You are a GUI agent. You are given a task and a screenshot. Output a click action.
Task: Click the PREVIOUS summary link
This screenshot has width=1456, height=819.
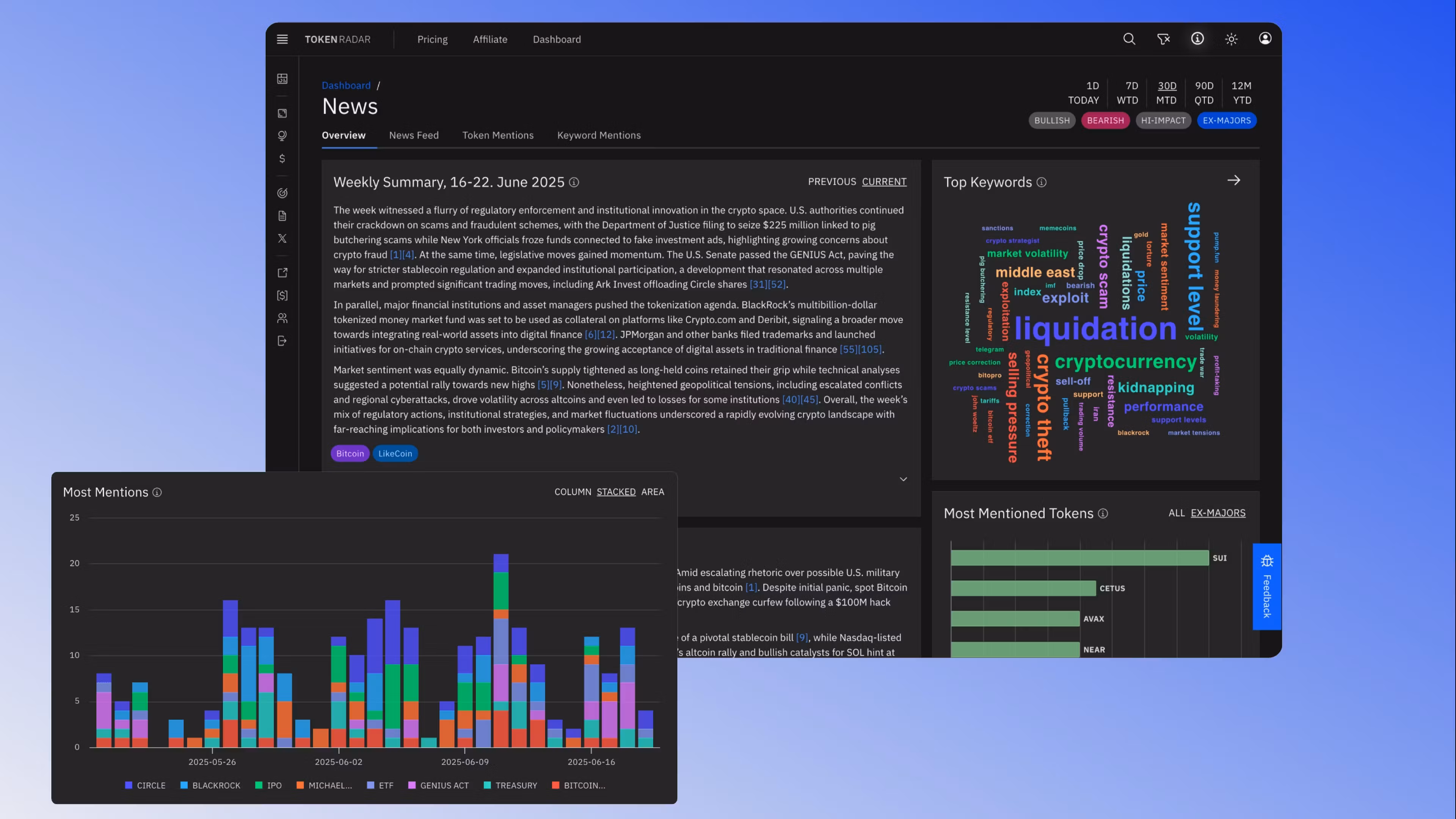pos(832,182)
